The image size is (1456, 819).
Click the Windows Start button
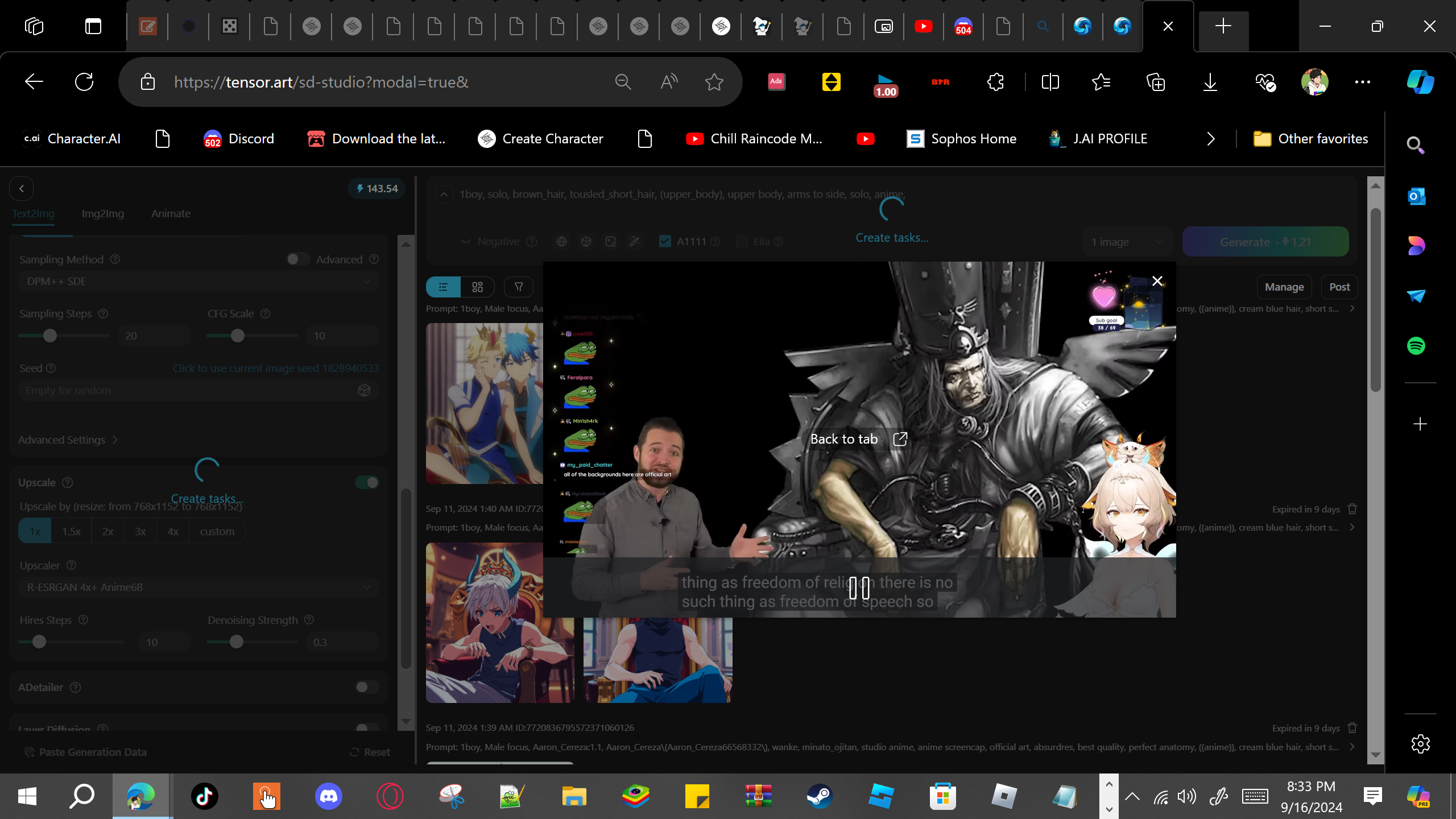click(27, 796)
